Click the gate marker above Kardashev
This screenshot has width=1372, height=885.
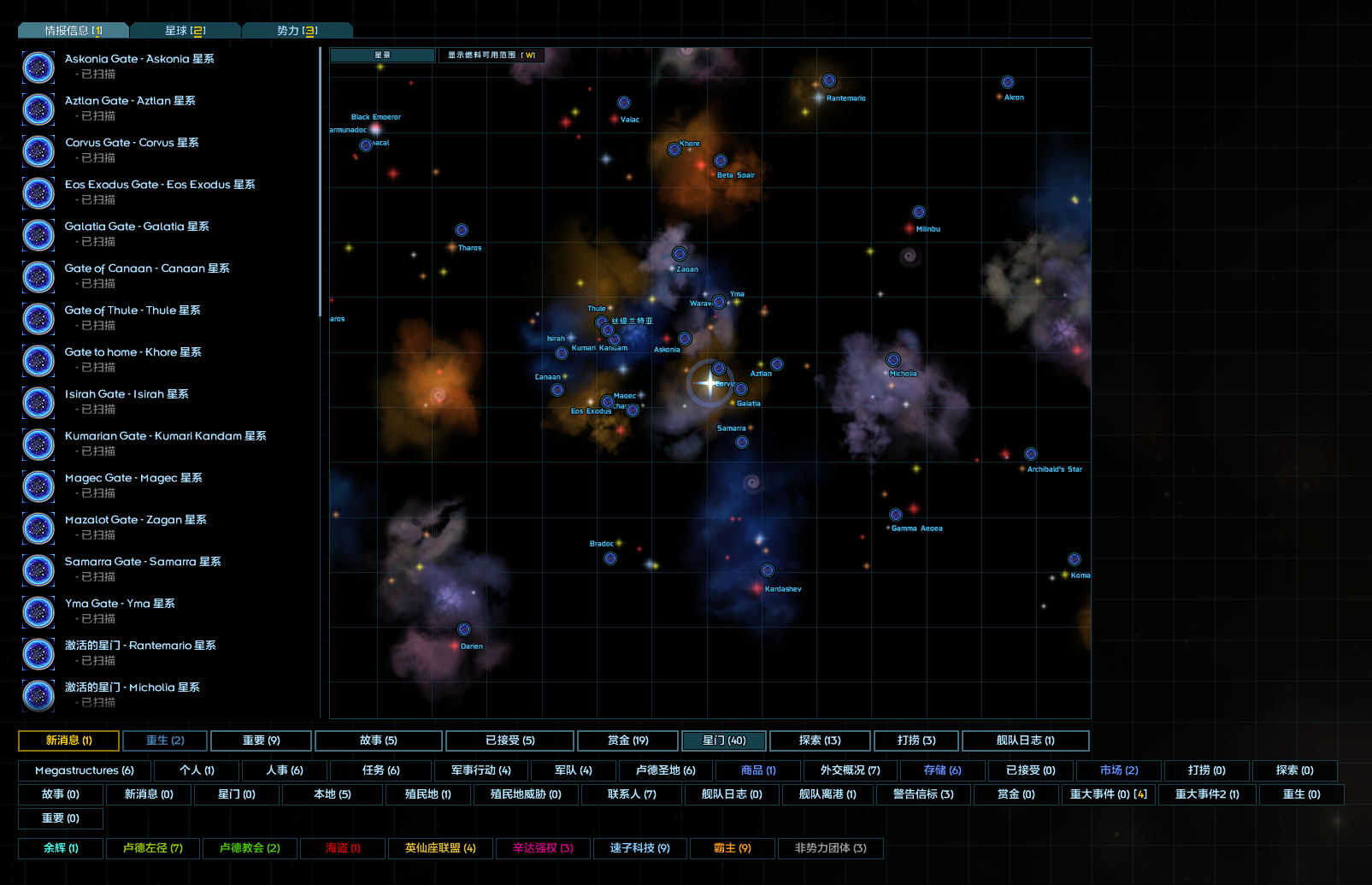click(x=767, y=570)
